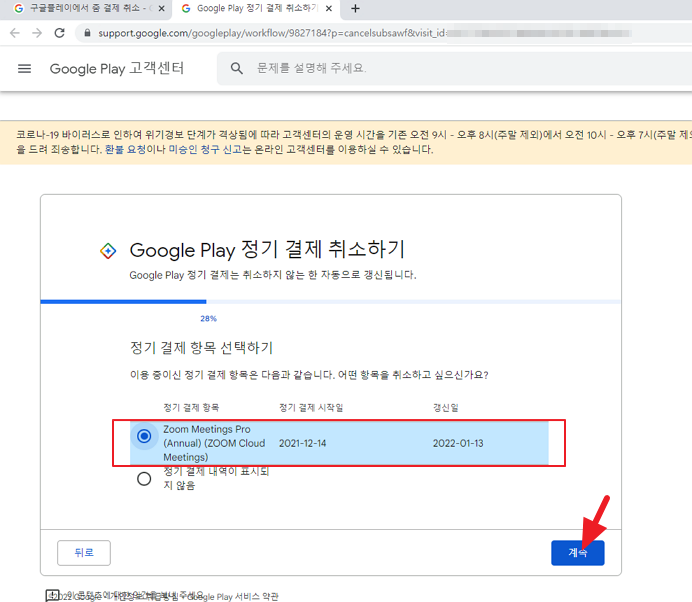Click the 갱신일 column header
The image size is (692, 602).
[x=445, y=407]
